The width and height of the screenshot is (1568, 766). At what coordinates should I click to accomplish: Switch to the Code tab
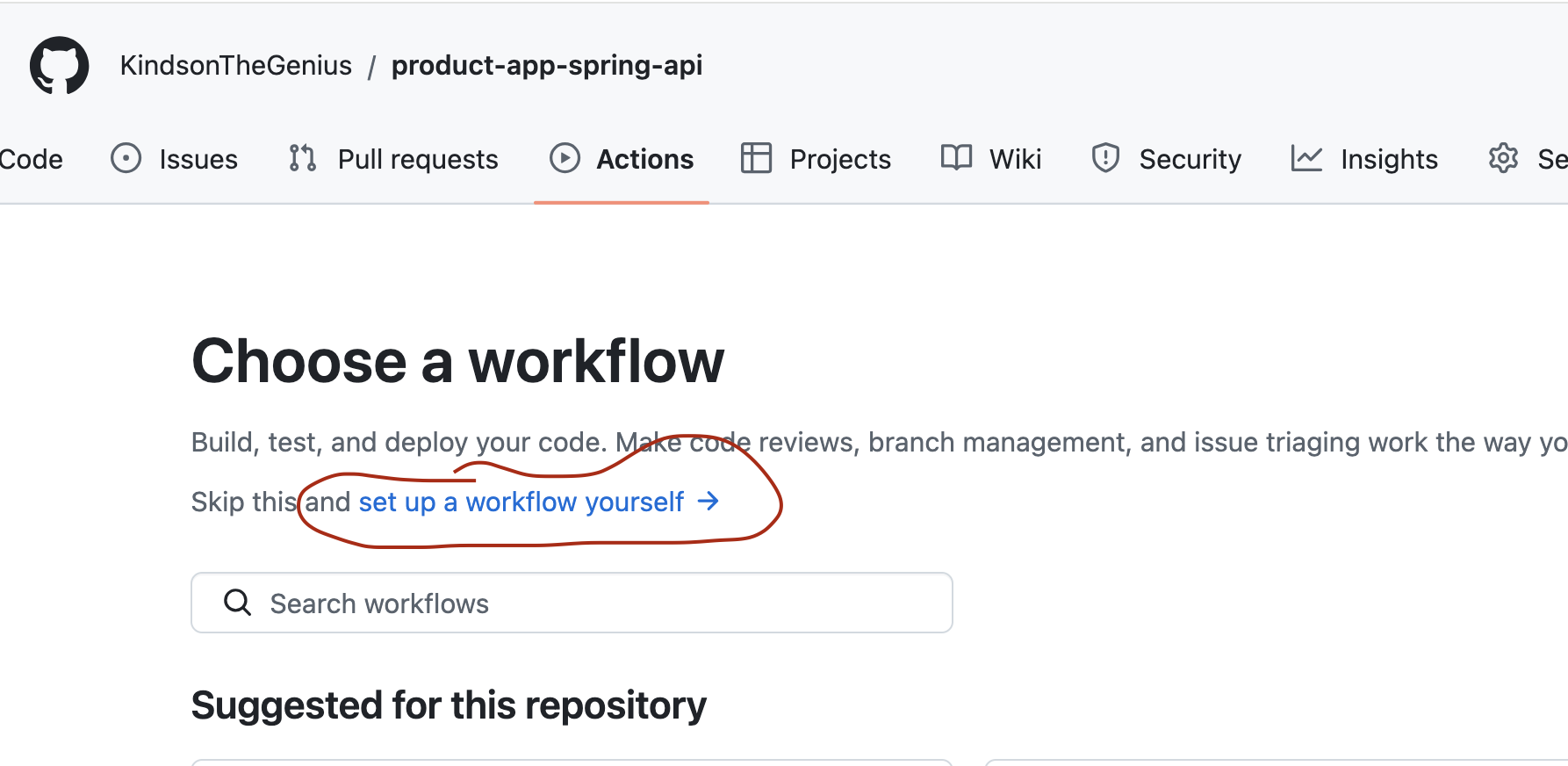[32, 159]
